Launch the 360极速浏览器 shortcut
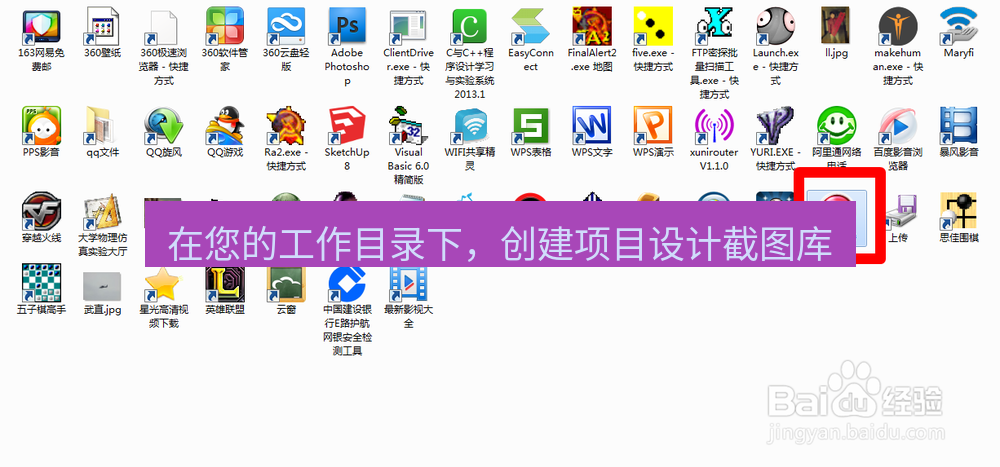1000x467 pixels. pos(164,25)
